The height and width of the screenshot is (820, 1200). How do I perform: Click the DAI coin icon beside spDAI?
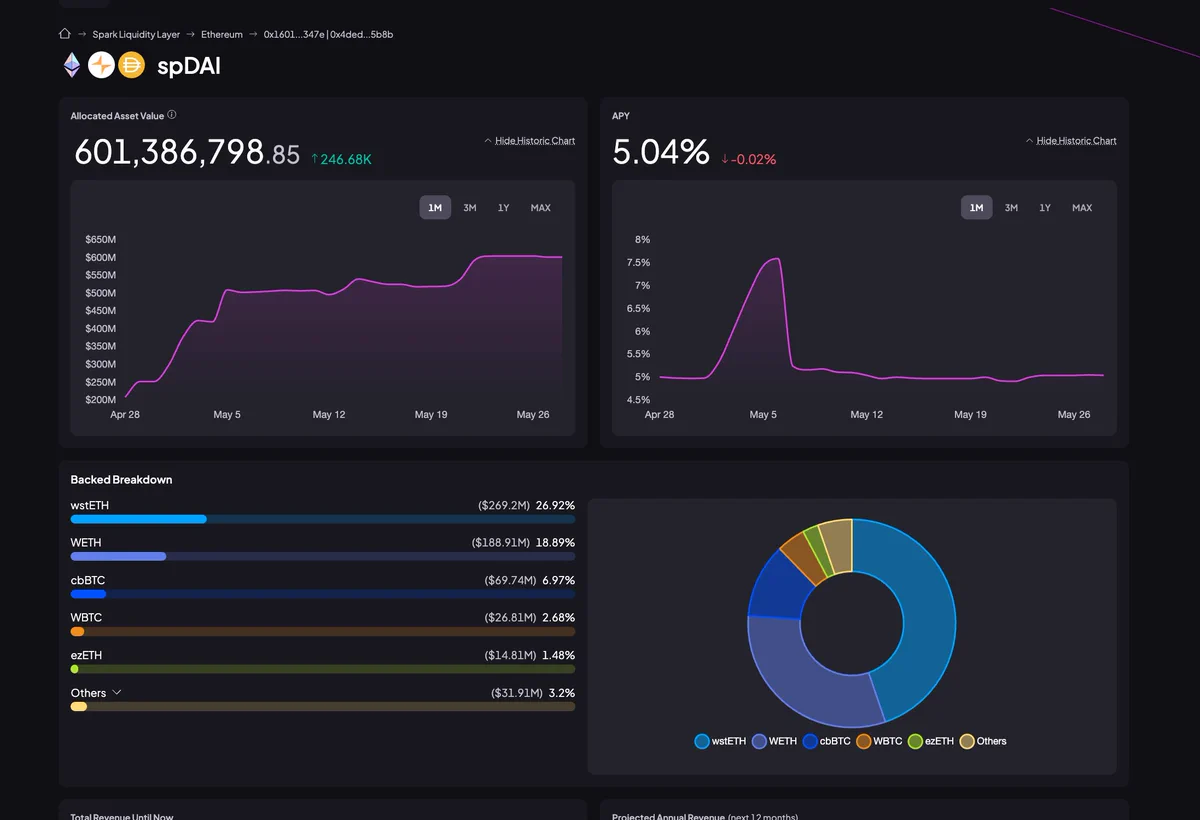pos(131,65)
